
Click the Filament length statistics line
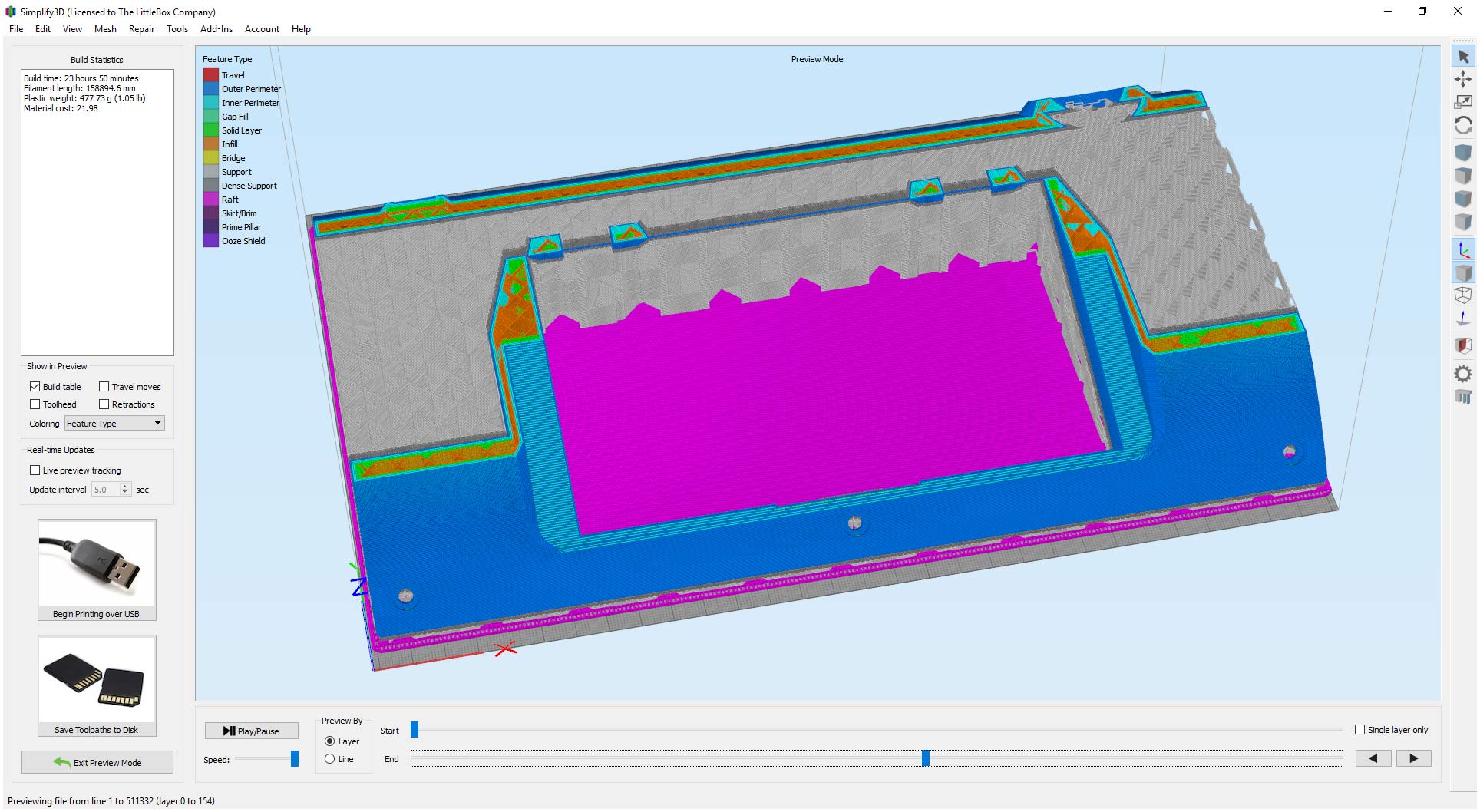coord(79,88)
